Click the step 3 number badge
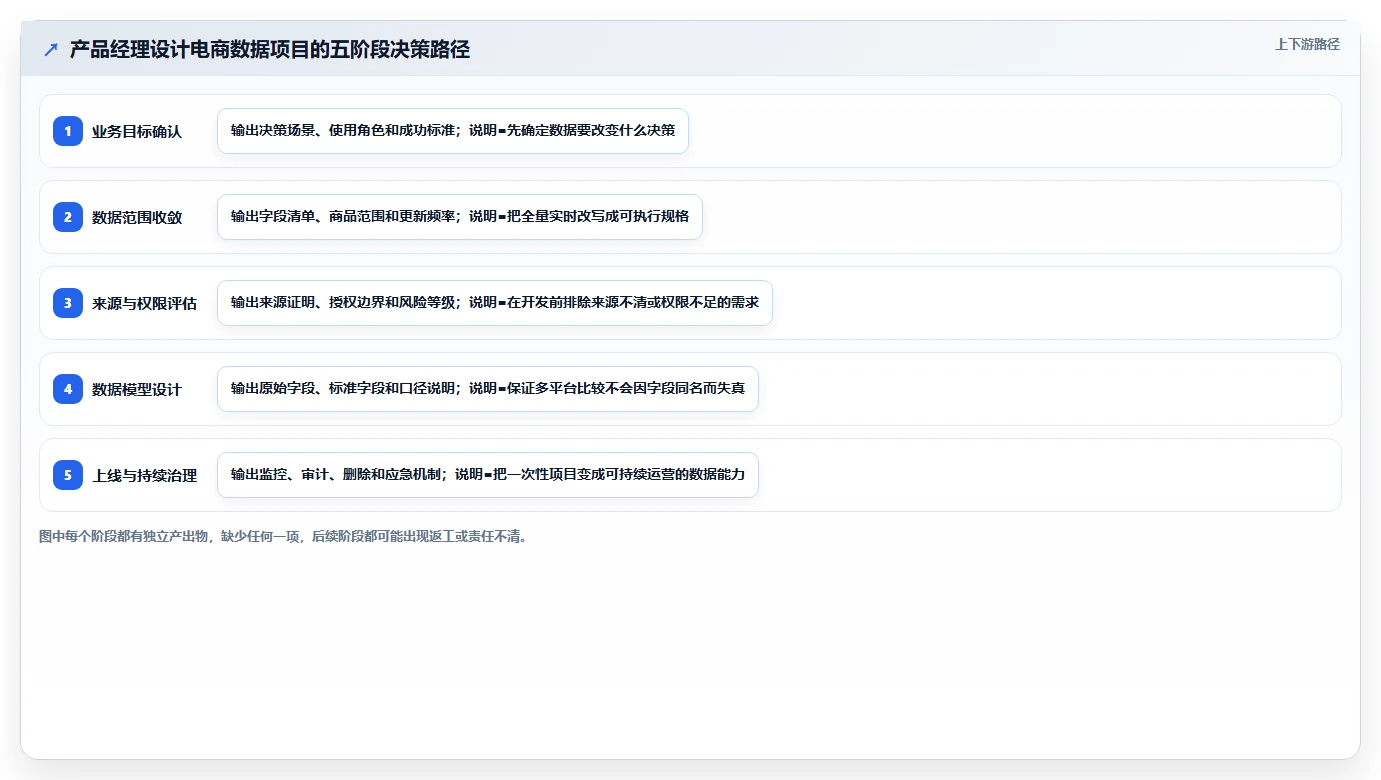The width and height of the screenshot is (1381, 780). tap(68, 303)
